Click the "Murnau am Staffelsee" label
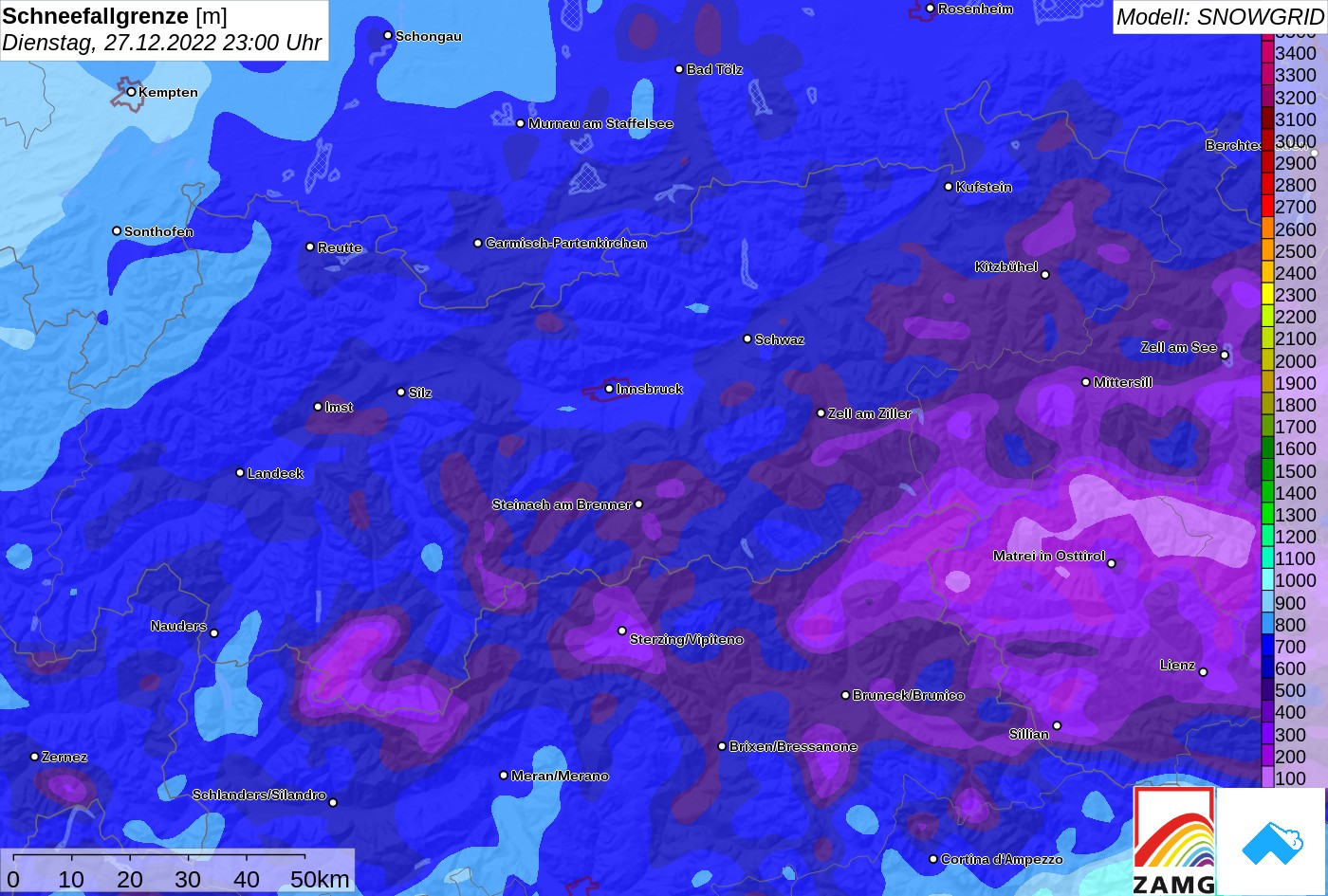 (x=600, y=123)
